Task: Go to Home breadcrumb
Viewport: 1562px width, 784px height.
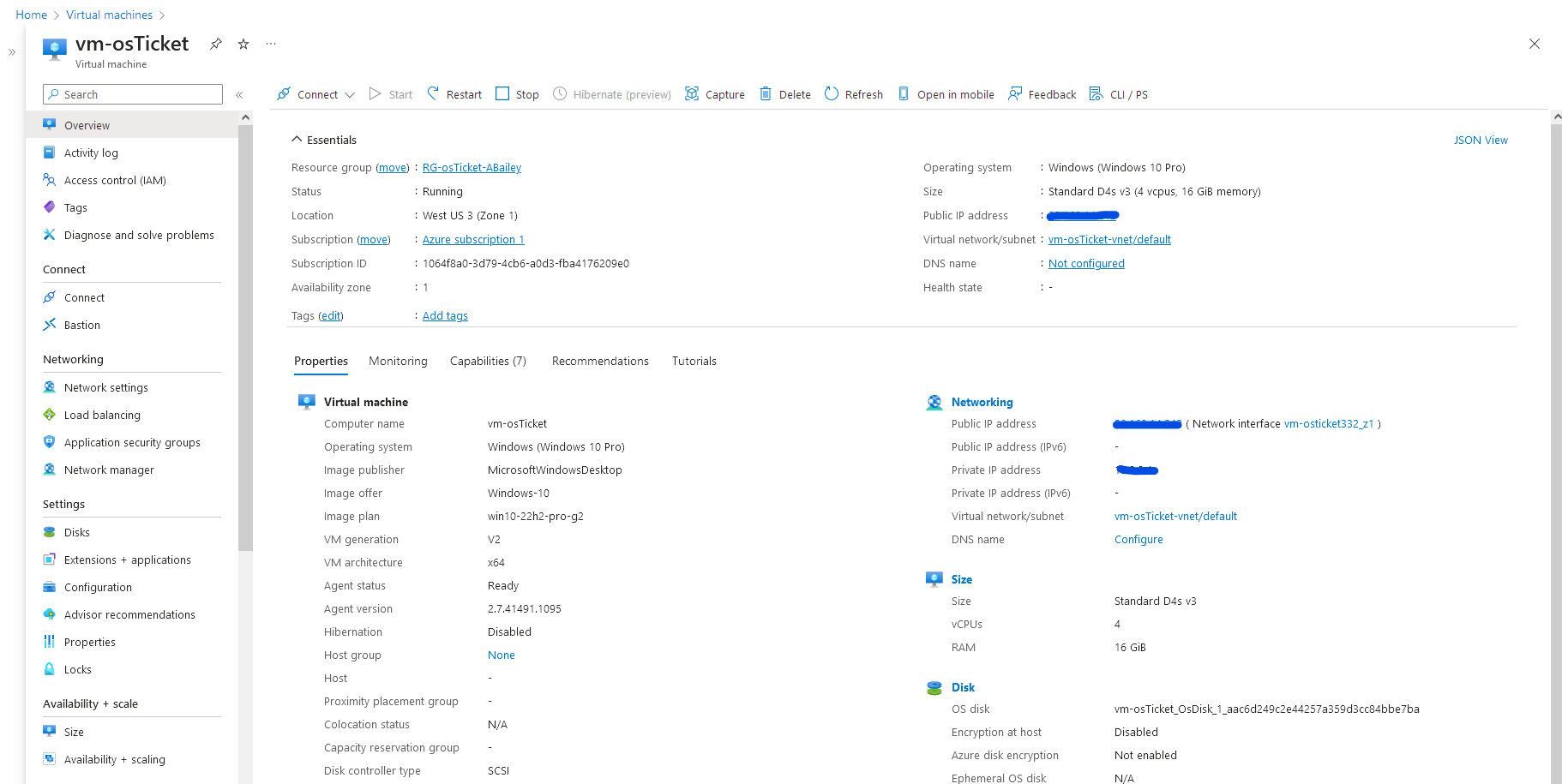Action: pos(32,15)
